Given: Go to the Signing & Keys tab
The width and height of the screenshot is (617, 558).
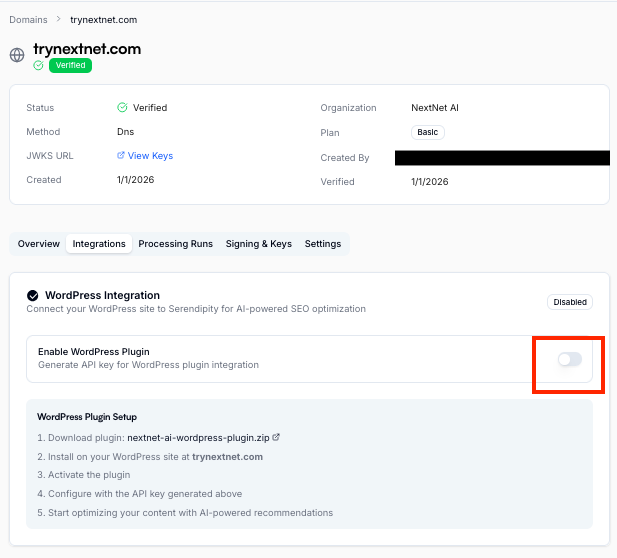Looking at the screenshot, I should [259, 244].
